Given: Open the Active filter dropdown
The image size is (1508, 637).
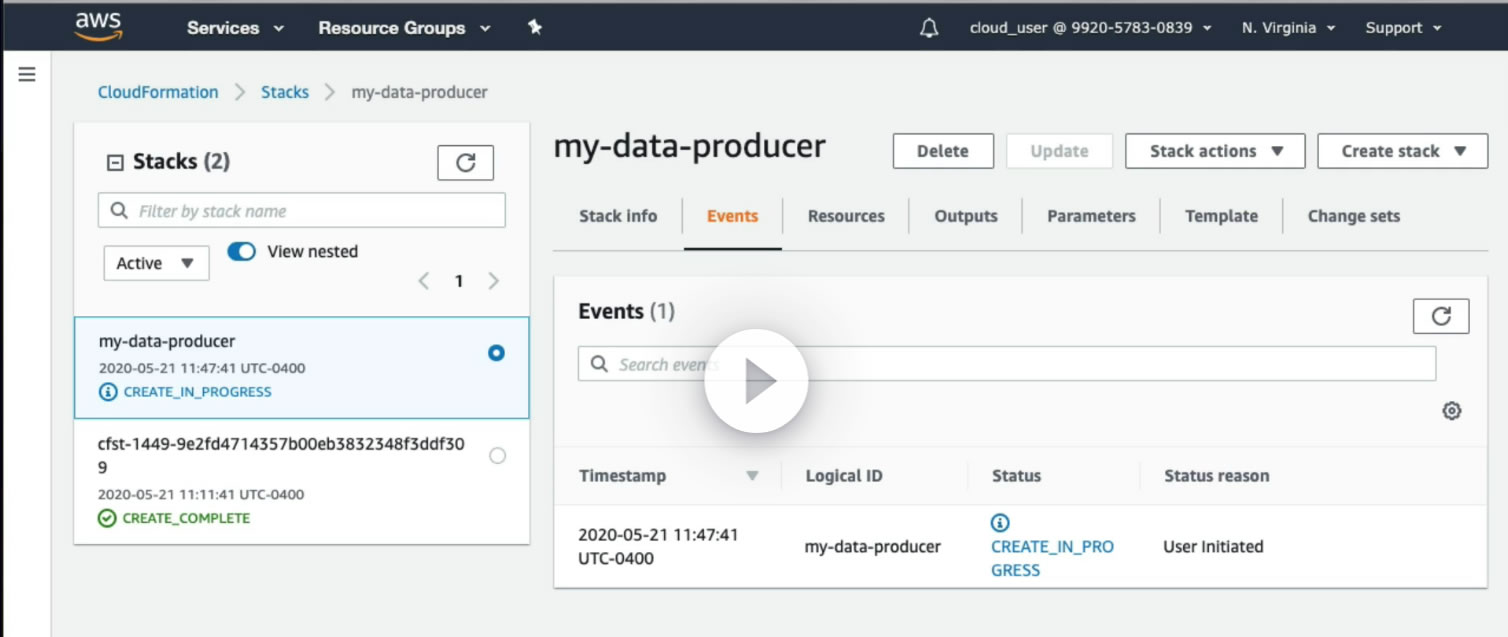Looking at the screenshot, I should [x=156, y=263].
